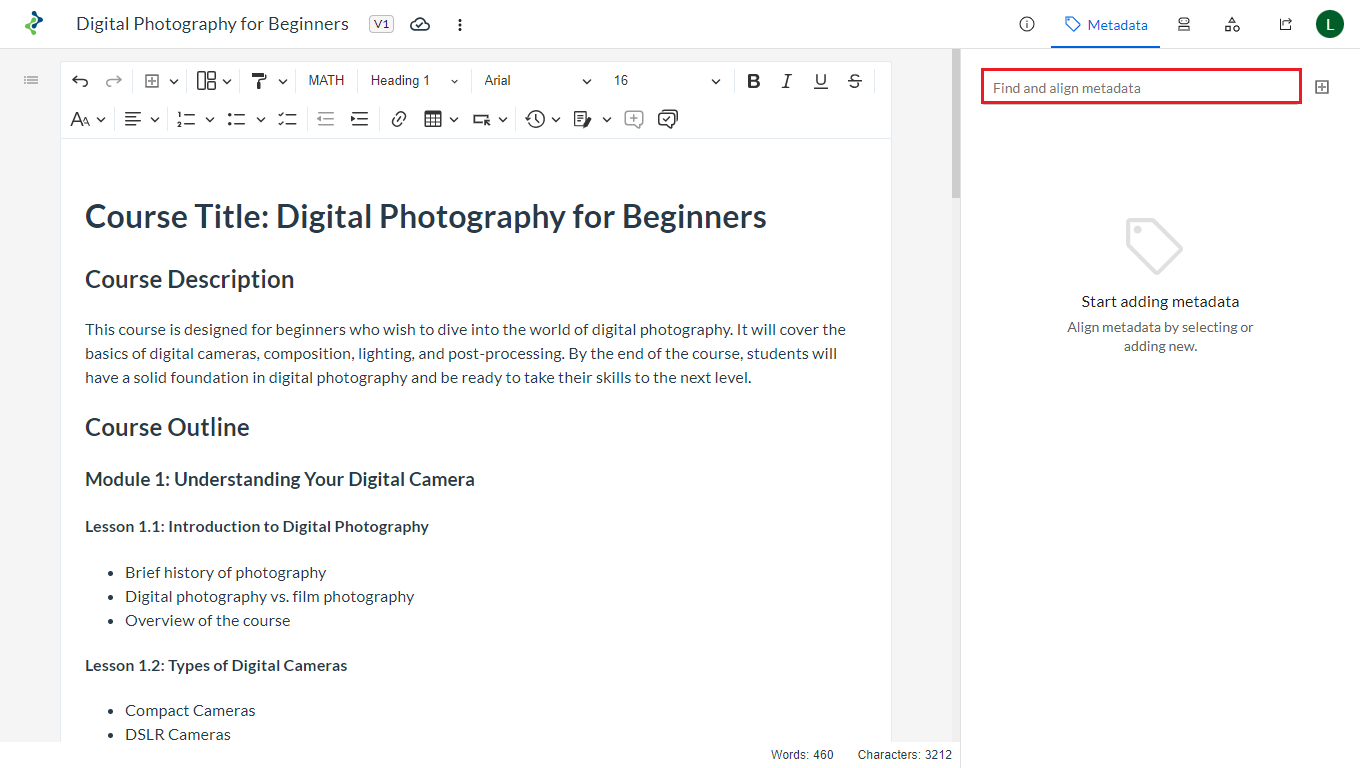This screenshot has width=1360, height=768.
Task: Open the add comment icon
Action: [x=633, y=119]
